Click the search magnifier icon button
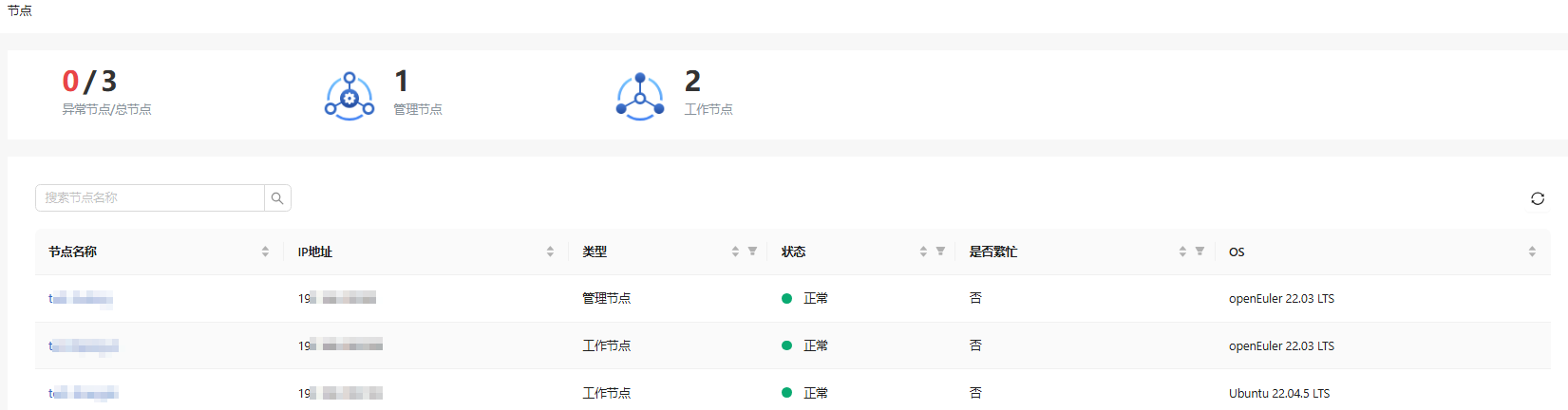1568x410 pixels. point(277,198)
